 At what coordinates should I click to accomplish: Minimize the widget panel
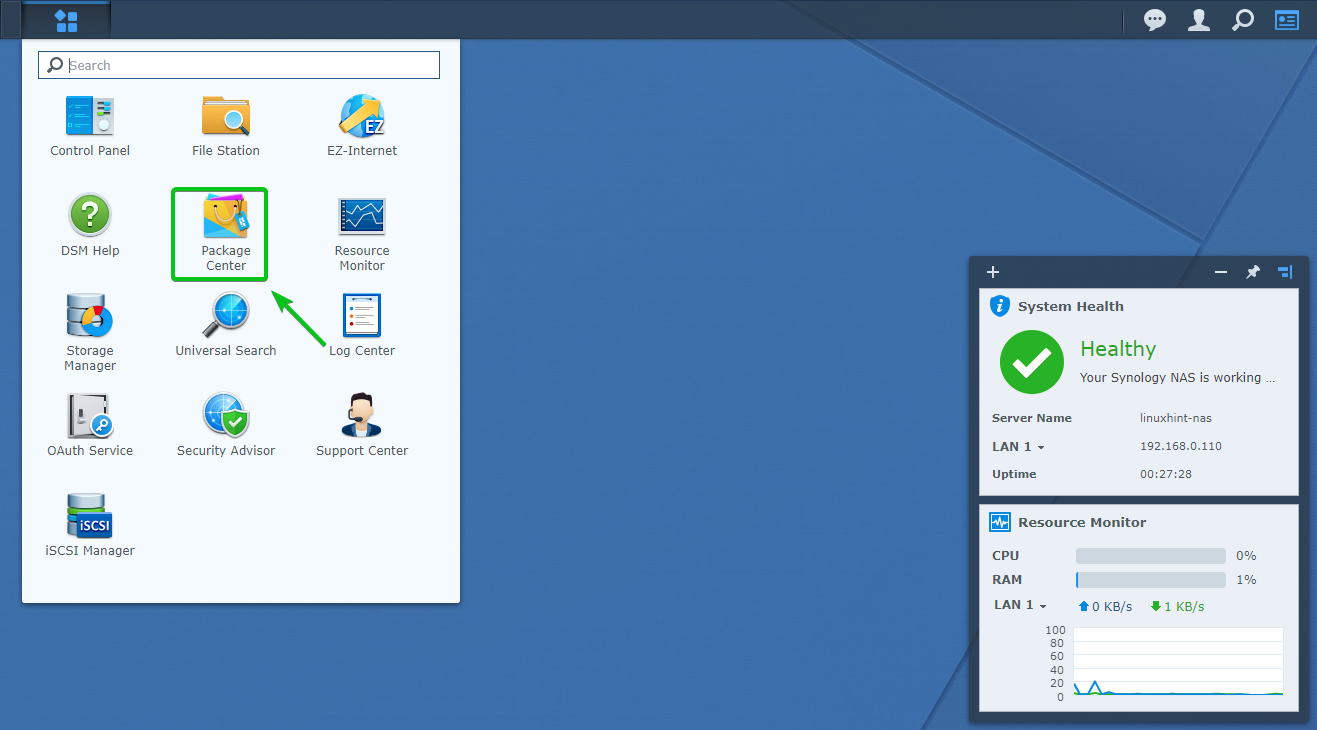pyautogui.click(x=1220, y=272)
